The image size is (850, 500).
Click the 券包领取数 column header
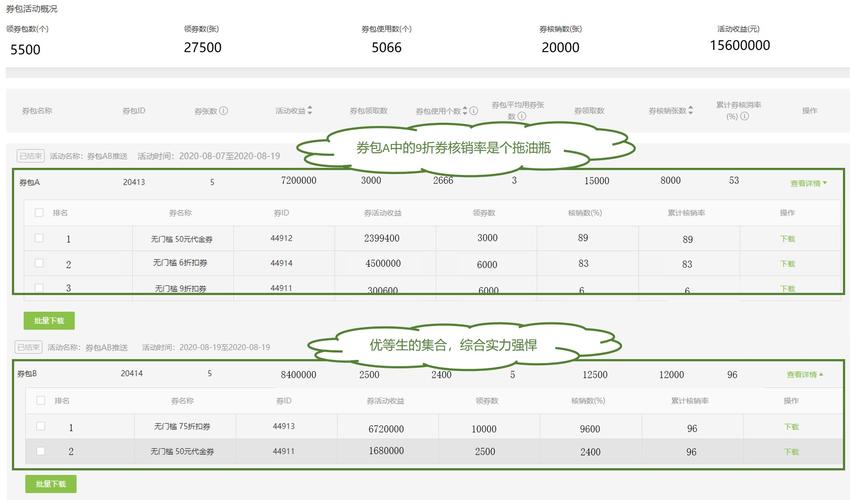(369, 111)
